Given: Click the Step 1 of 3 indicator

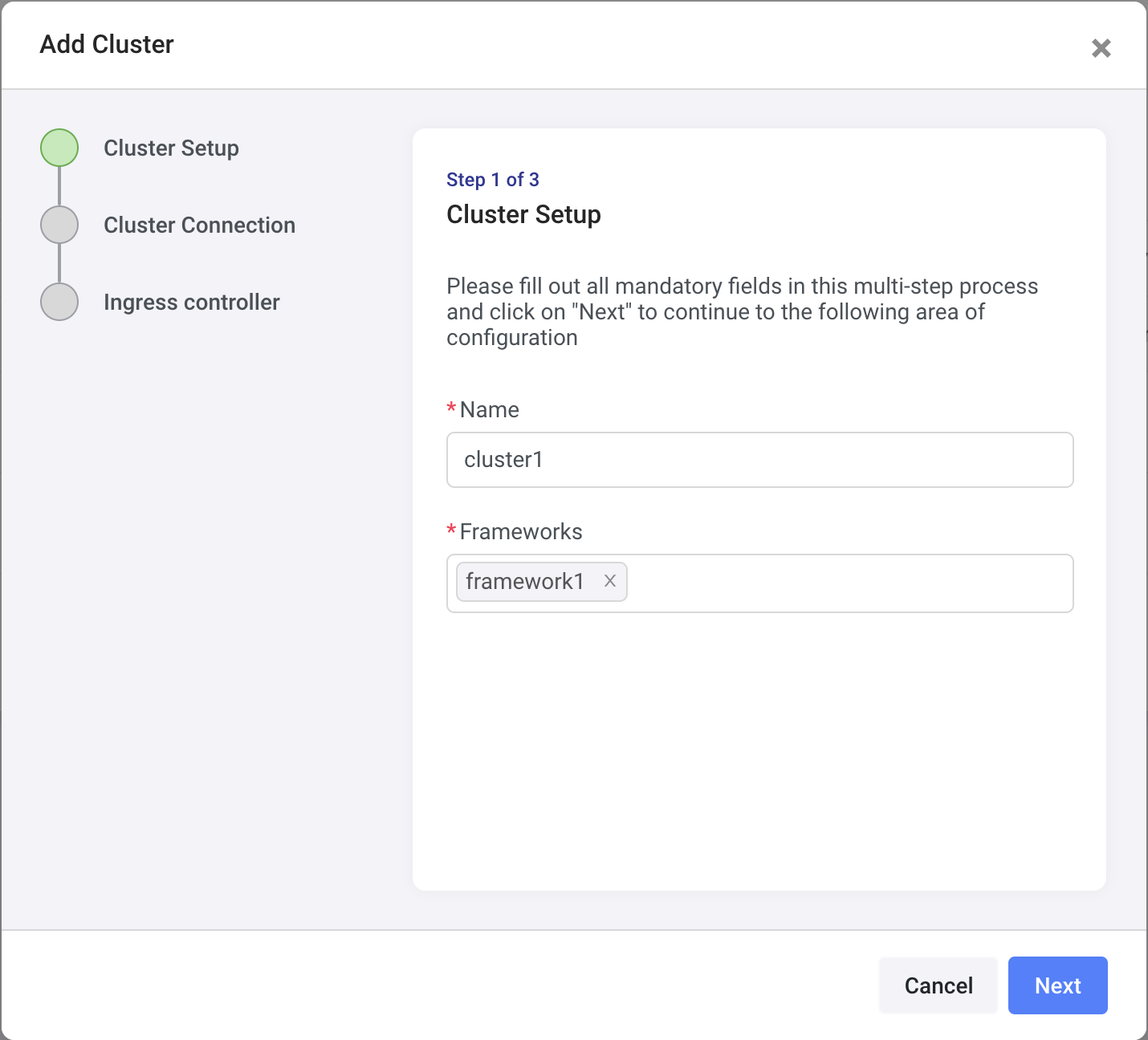Looking at the screenshot, I should tap(493, 180).
